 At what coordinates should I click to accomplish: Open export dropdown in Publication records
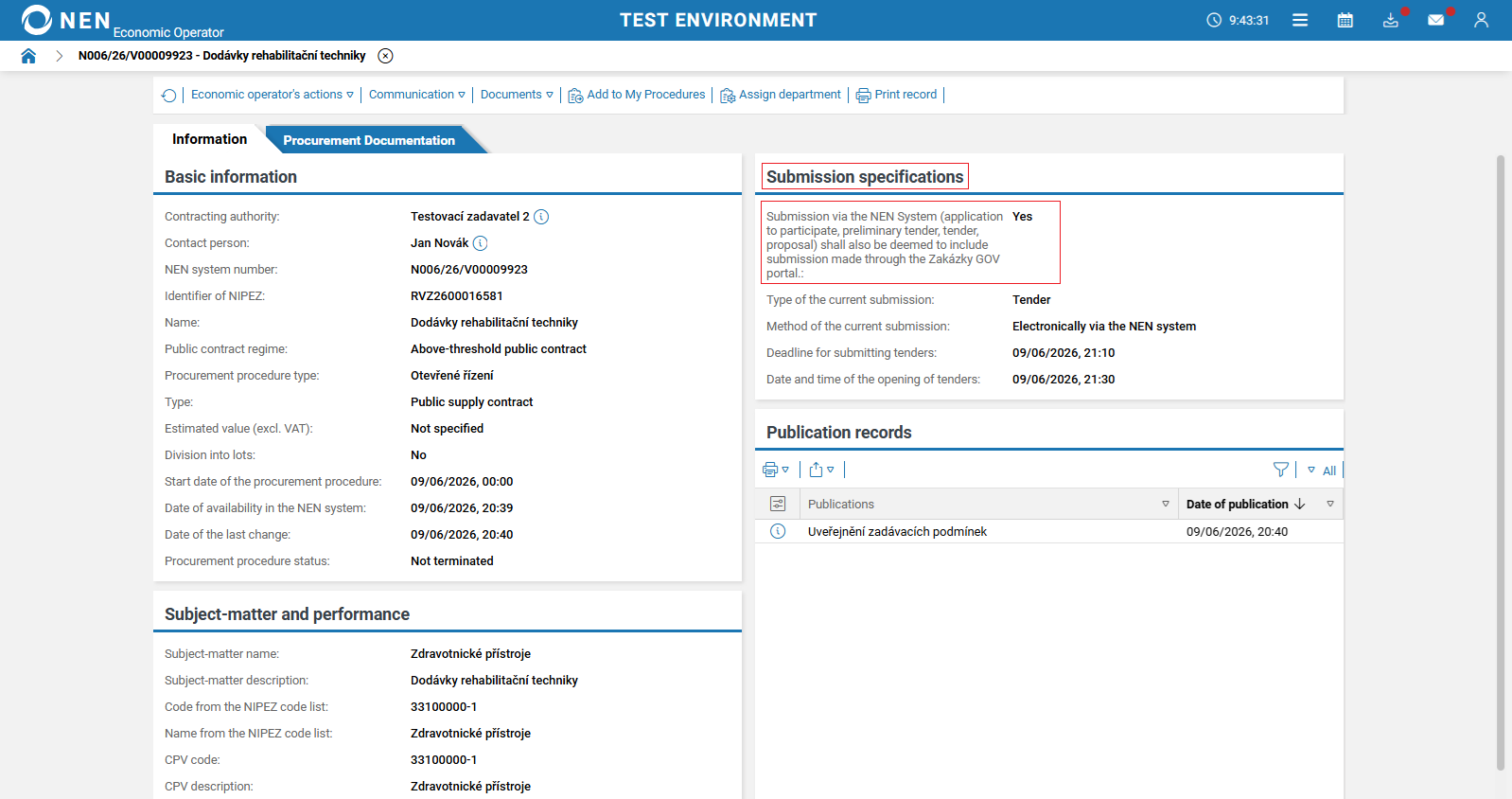(x=821, y=470)
